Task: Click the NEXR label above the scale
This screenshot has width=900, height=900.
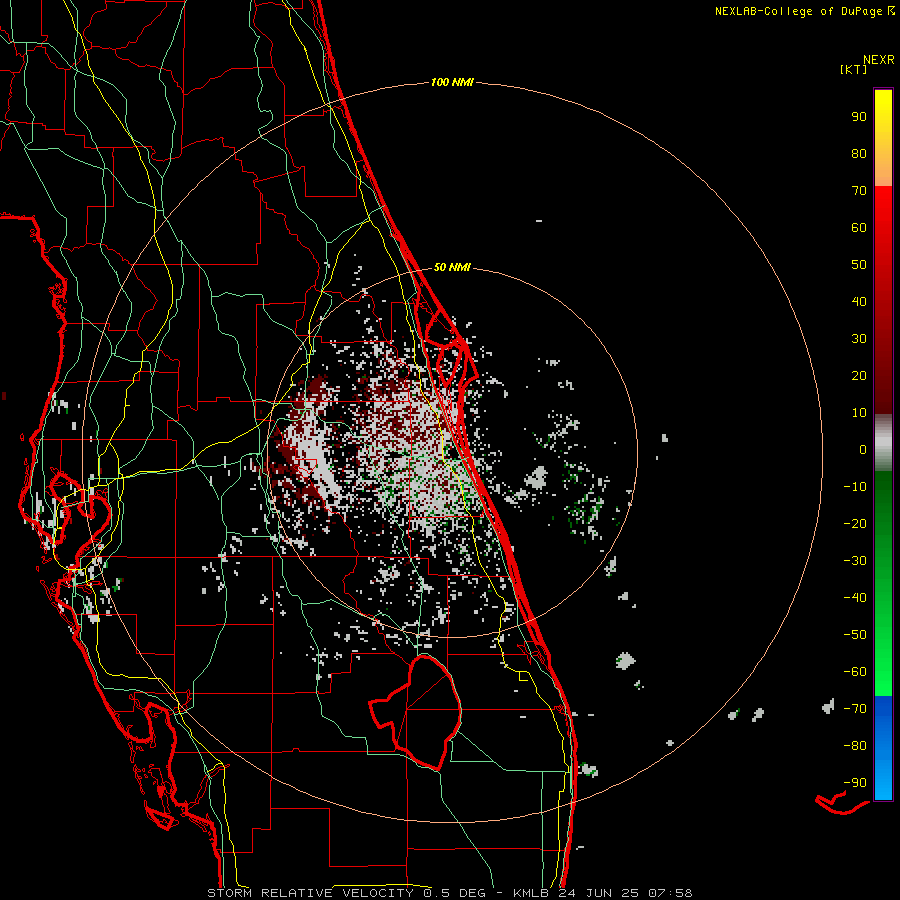Action: 879,60
